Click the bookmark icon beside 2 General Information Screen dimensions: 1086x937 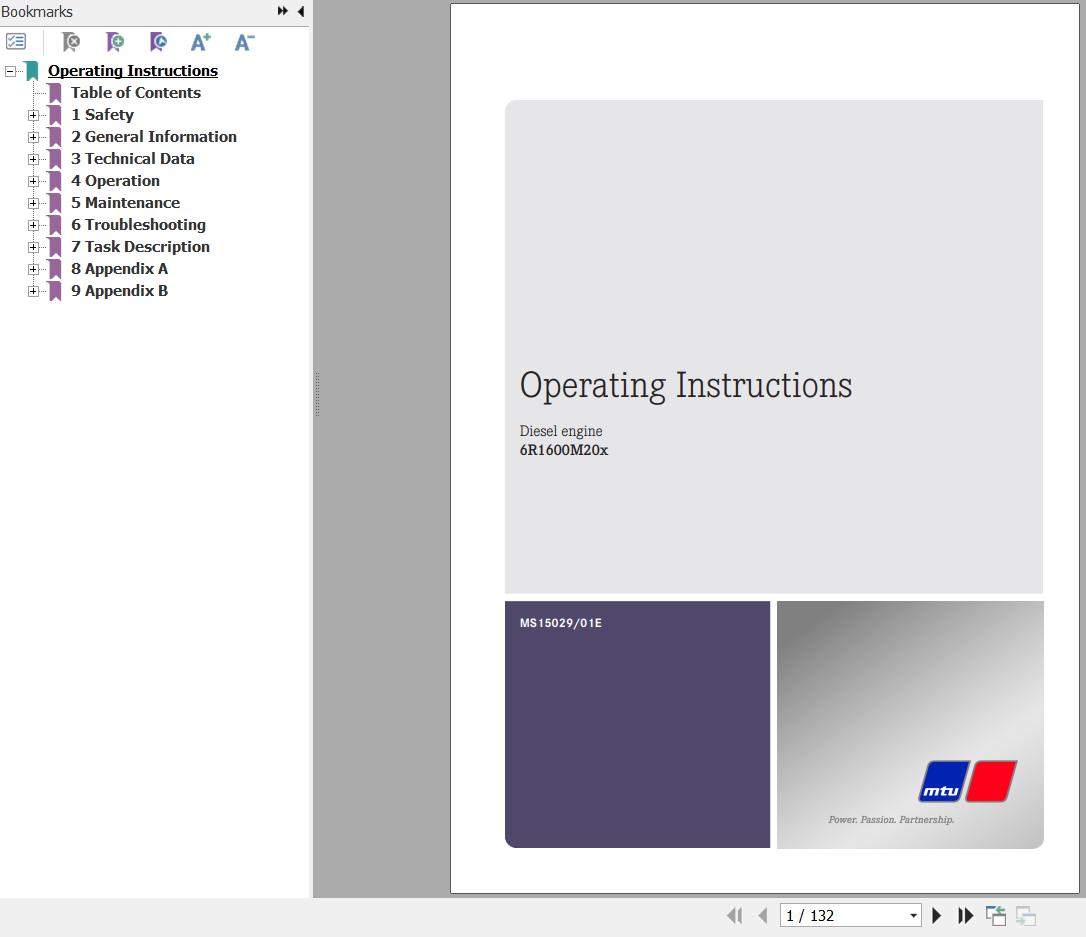pyautogui.click(x=55, y=137)
